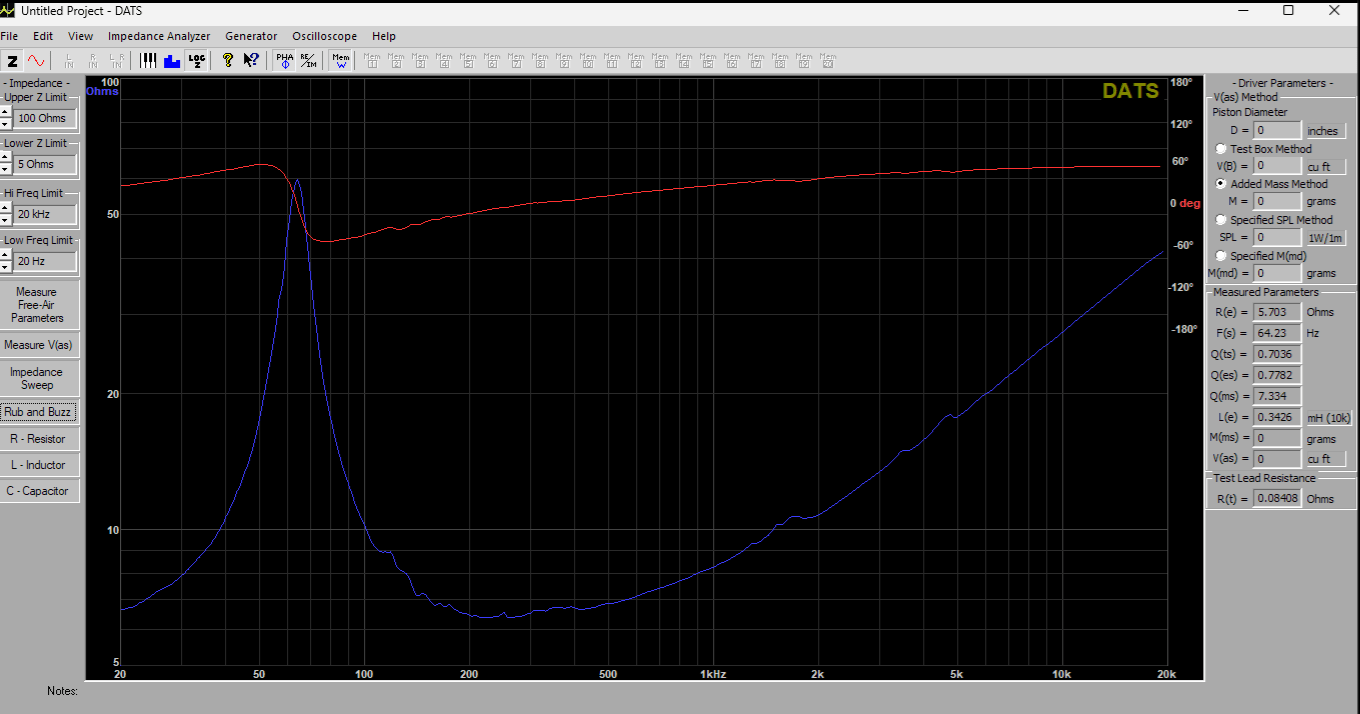Toggle the PHA phase display icon
This screenshot has width=1360, height=714.
(285, 60)
